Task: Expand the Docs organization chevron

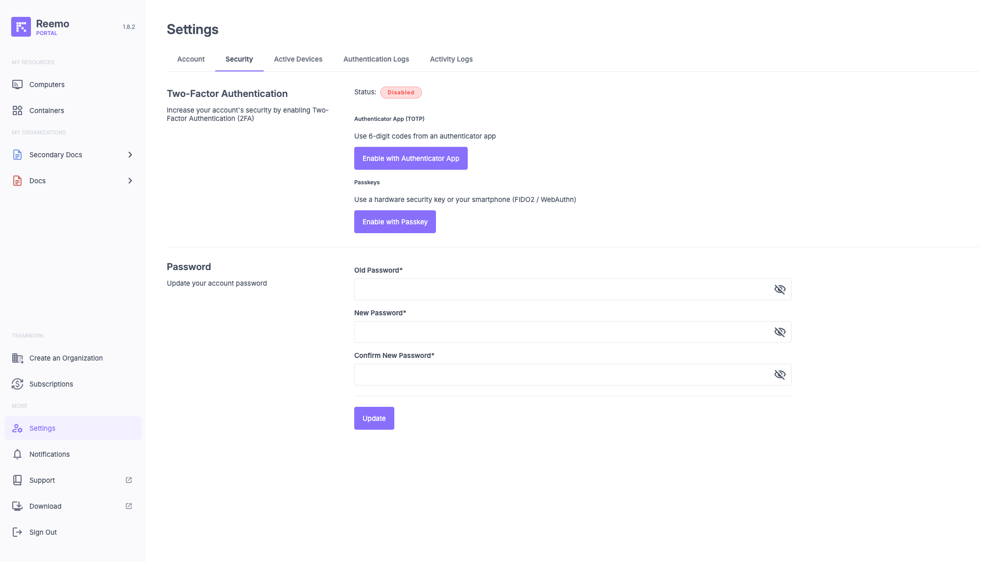Action: 130,181
